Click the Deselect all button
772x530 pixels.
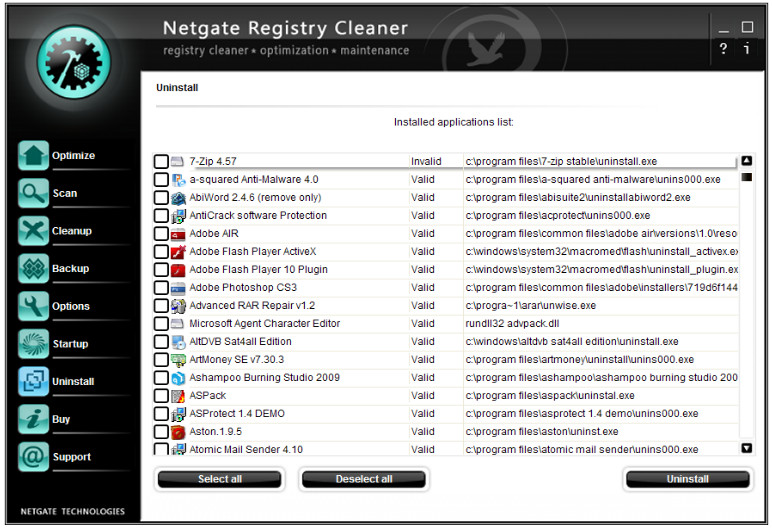364,479
